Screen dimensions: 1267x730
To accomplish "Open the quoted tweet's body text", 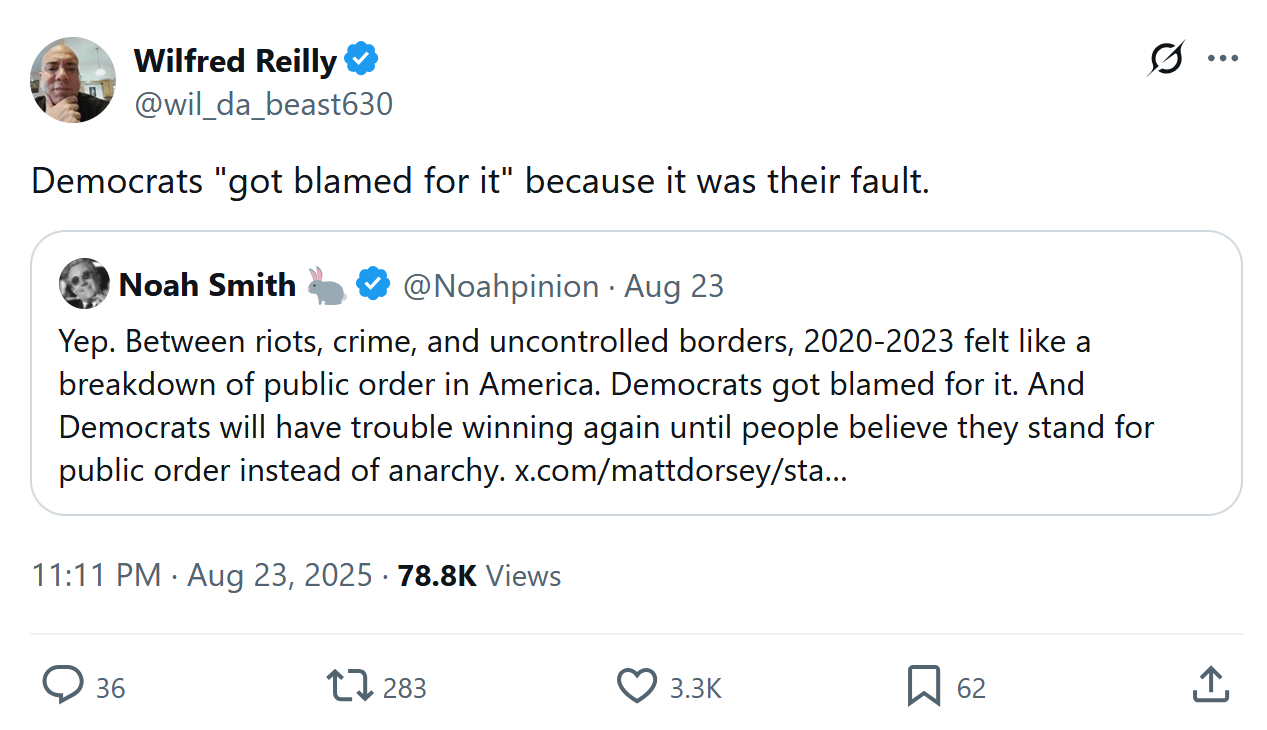I will click(600, 406).
